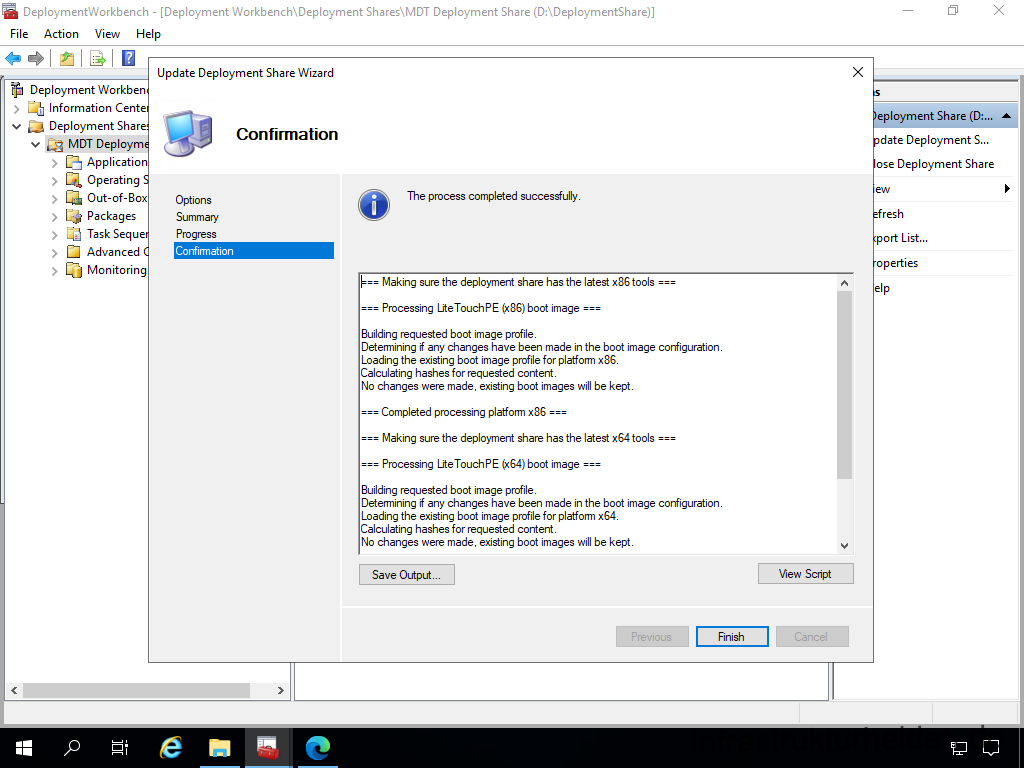Screen dimensions: 1024x768
Task: Click the Information Center folder icon
Action: (x=36, y=108)
